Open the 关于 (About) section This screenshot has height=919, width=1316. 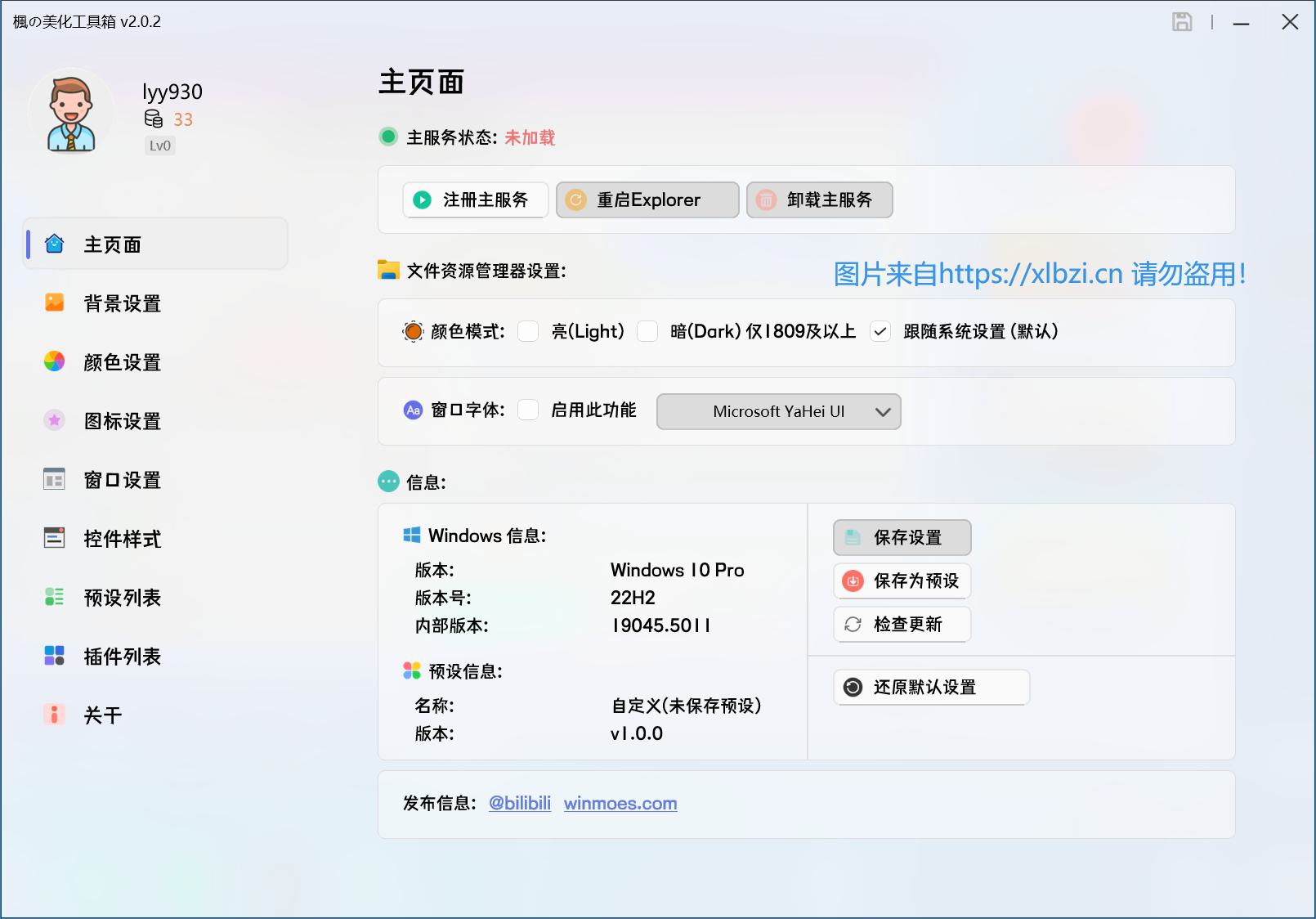101,715
